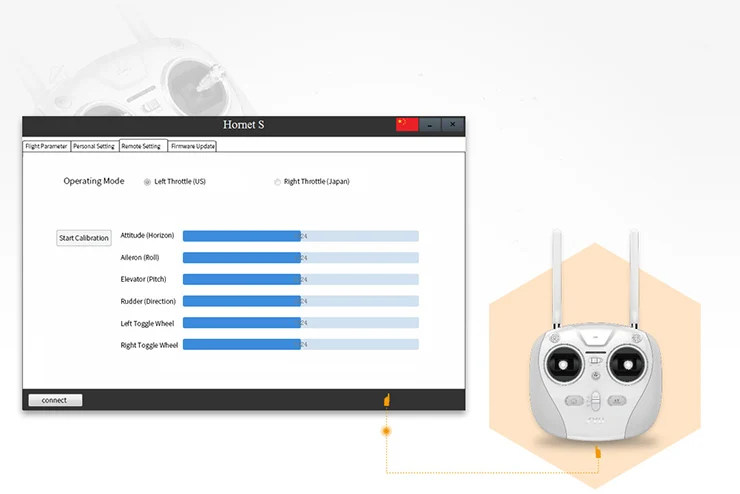This screenshot has height=494, width=740.
Task: Click the Left Toggle Wheel bar
Action: [x=301, y=323]
